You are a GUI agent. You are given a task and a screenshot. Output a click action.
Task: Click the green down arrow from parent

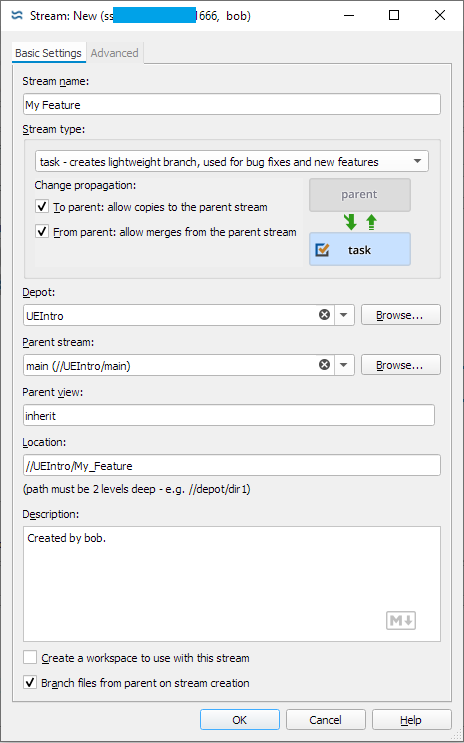[x=351, y=222]
